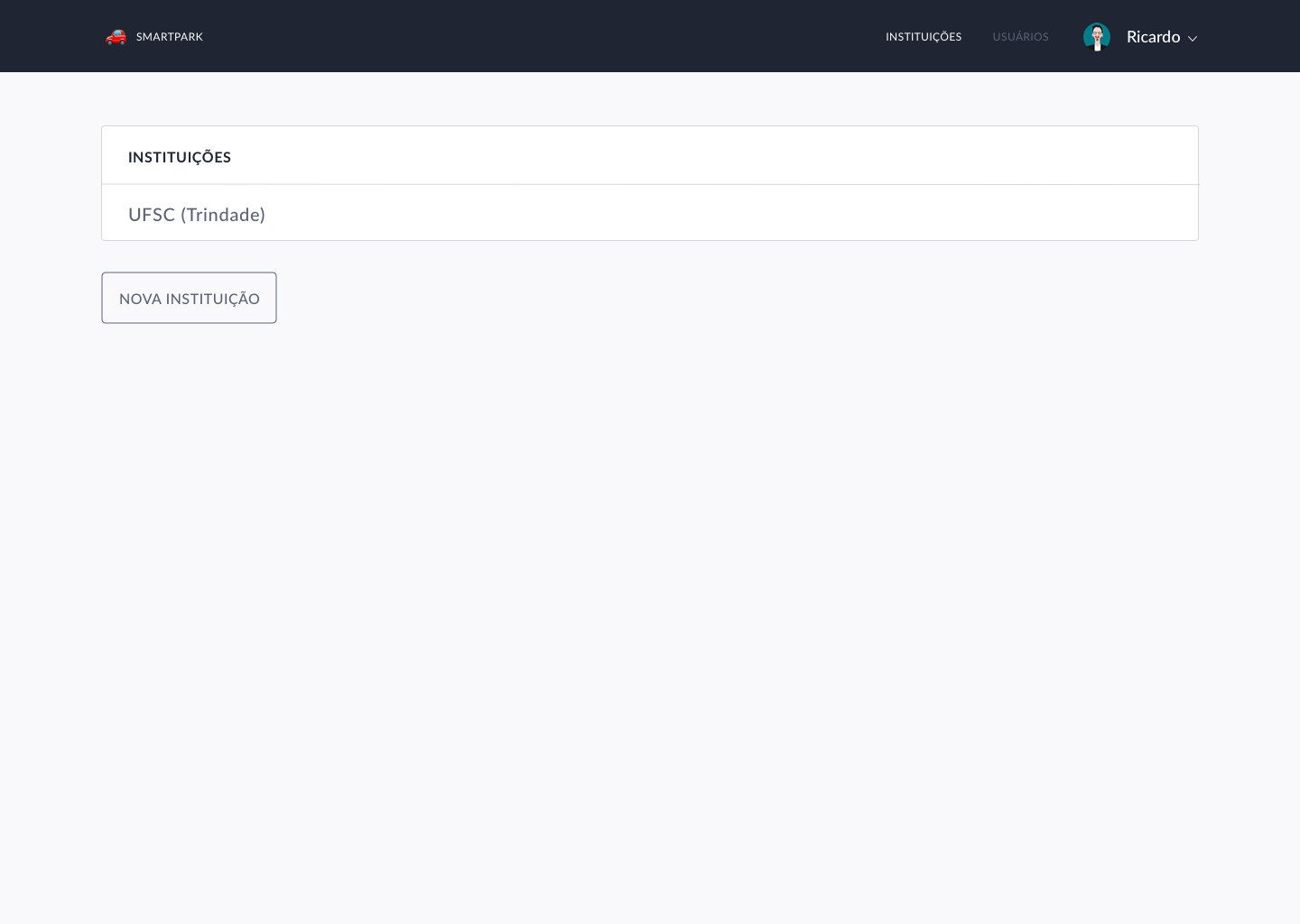Return home via SmartPark car icon
The height and width of the screenshot is (924, 1300).
(x=116, y=37)
